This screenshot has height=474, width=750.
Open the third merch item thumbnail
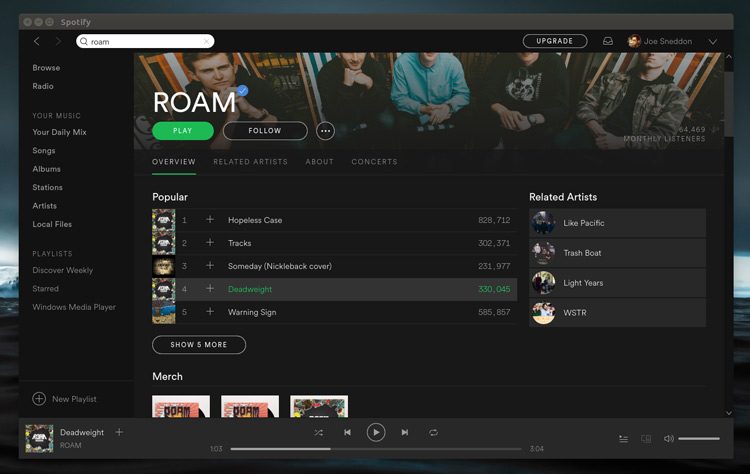coord(319,406)
